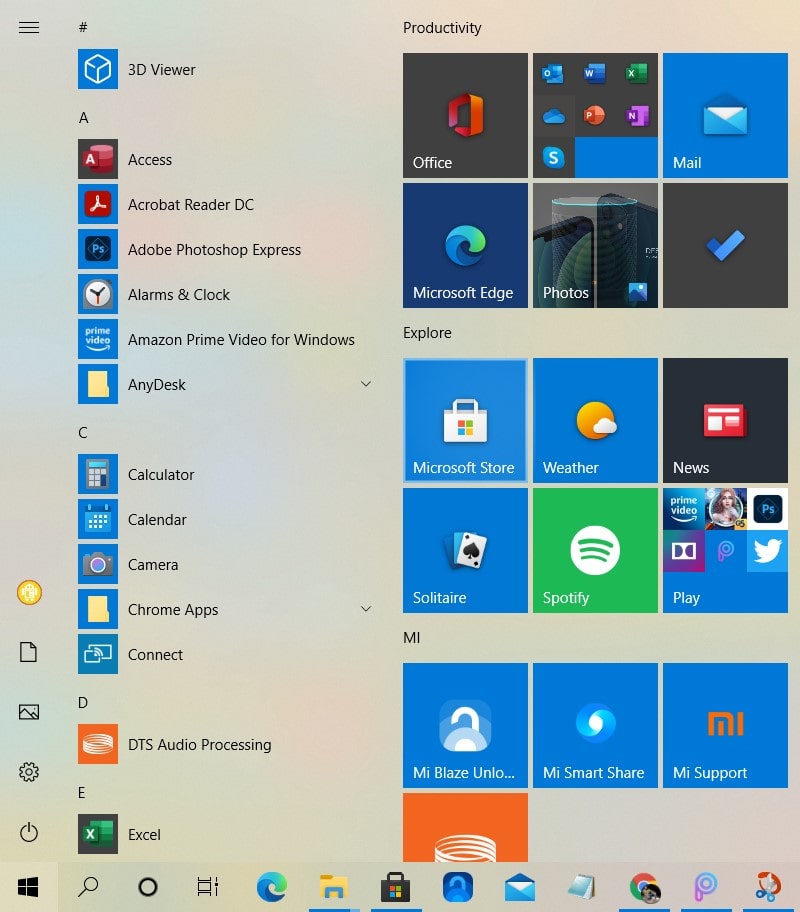The height and width of the screenshot is (912, 800).
Task: Launch the Solitaire tile
Action: coord(465,550)
